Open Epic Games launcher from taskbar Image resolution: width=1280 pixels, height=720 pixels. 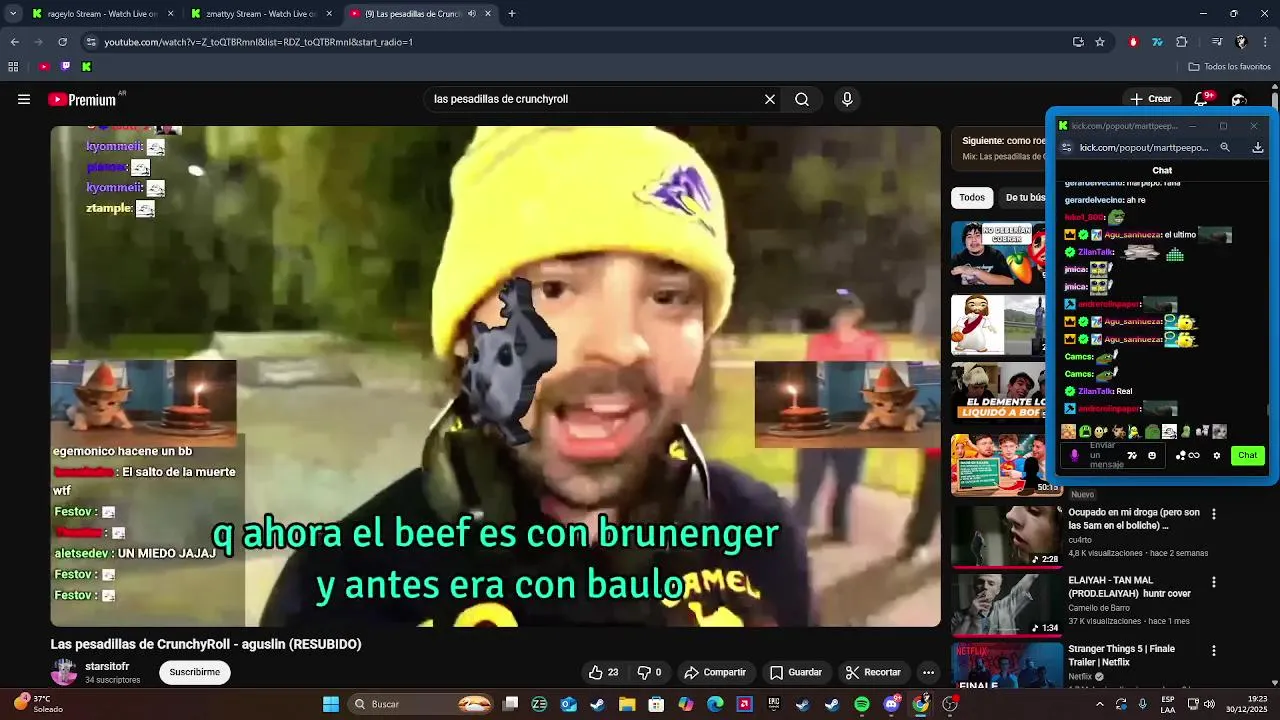774,704
